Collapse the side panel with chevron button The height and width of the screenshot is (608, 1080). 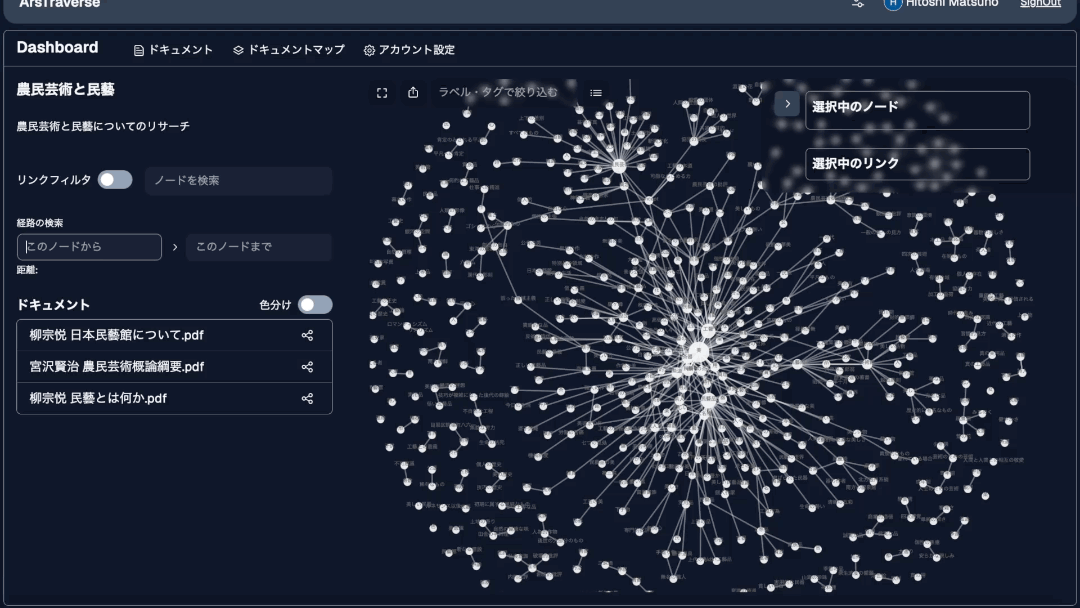(787, 104)
